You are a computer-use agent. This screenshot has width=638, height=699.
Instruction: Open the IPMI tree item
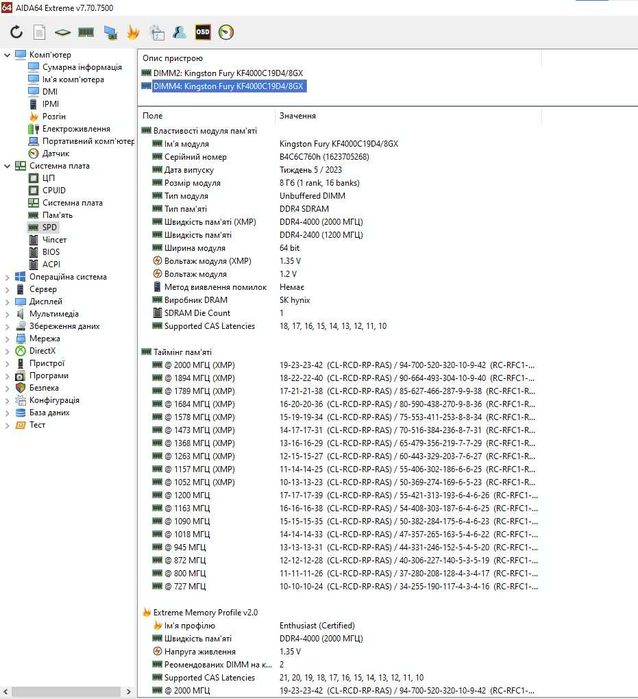click(x=50, y=104)
